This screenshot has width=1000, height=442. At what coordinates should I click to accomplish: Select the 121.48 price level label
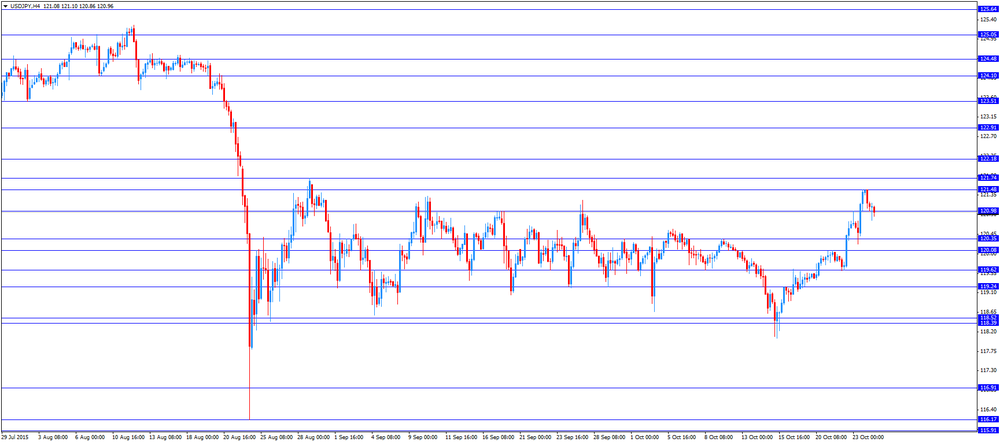[988, 189]
